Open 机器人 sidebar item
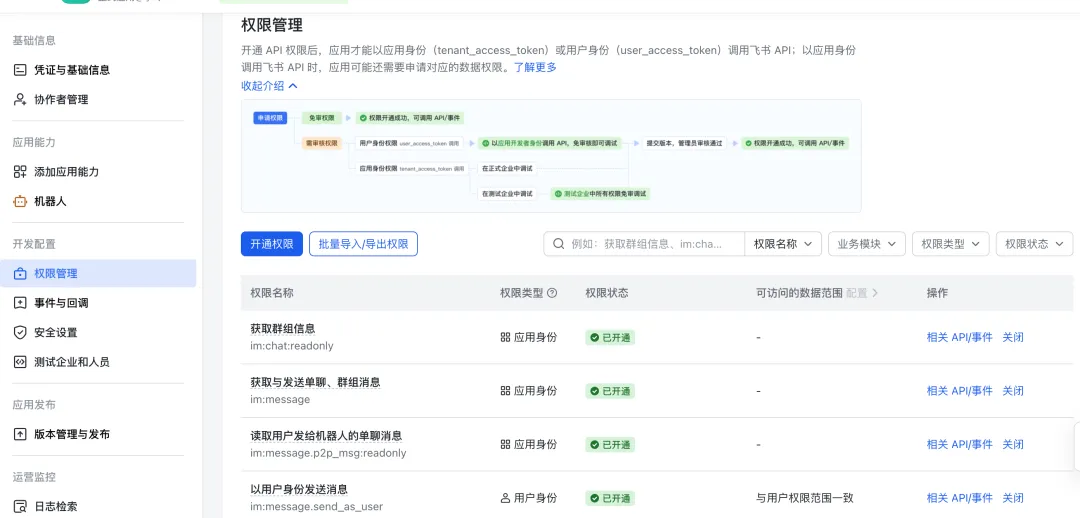 coord(98,201)
